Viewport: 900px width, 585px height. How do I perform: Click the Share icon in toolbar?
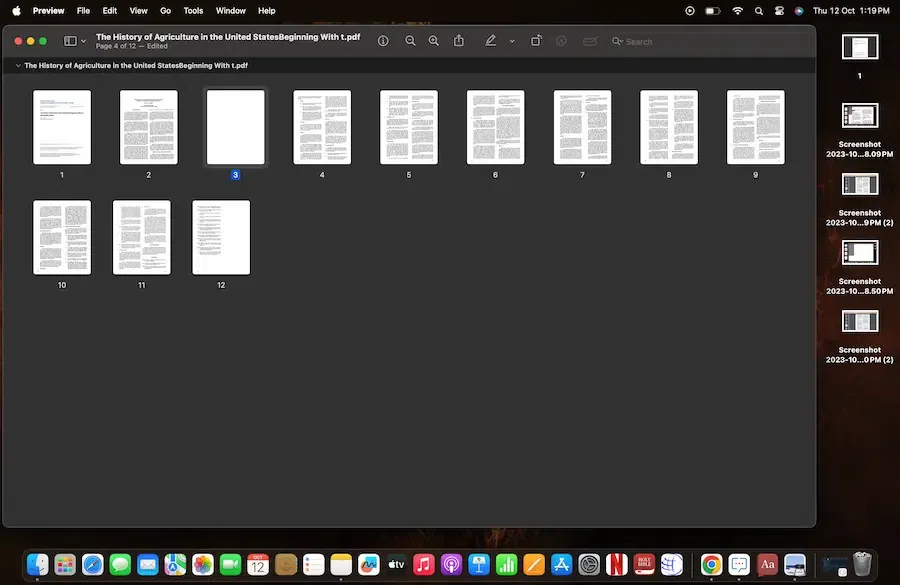pyautogui.click(x=459, y=41)
